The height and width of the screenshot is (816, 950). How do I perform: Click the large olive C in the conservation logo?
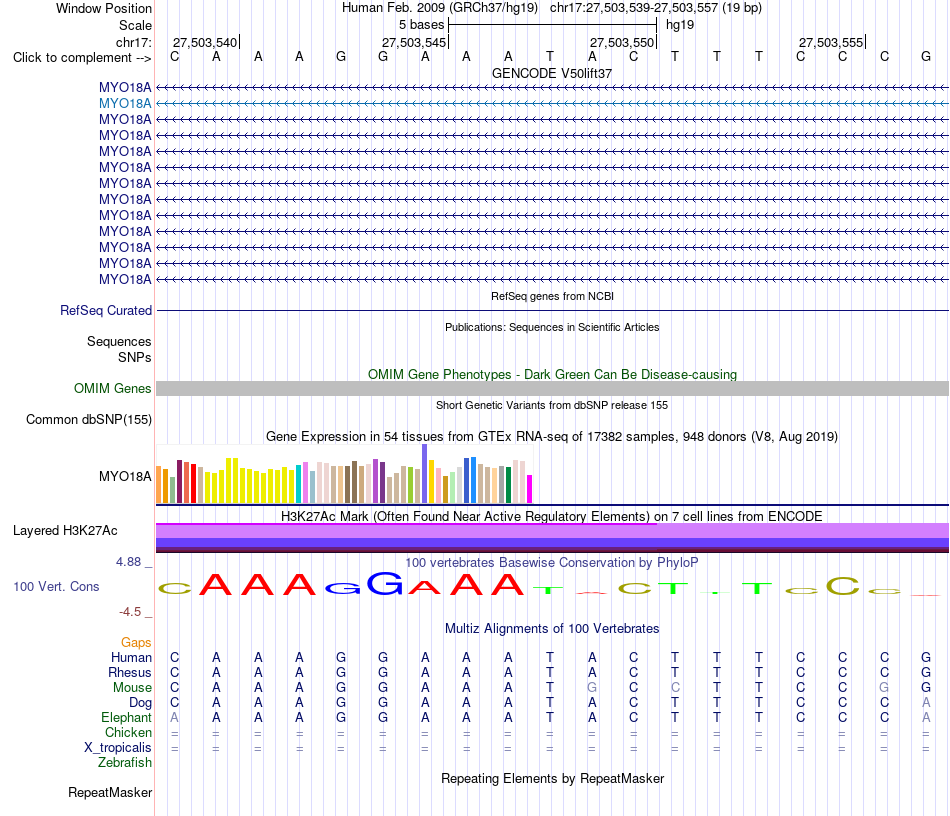click(x=843, y=585)
